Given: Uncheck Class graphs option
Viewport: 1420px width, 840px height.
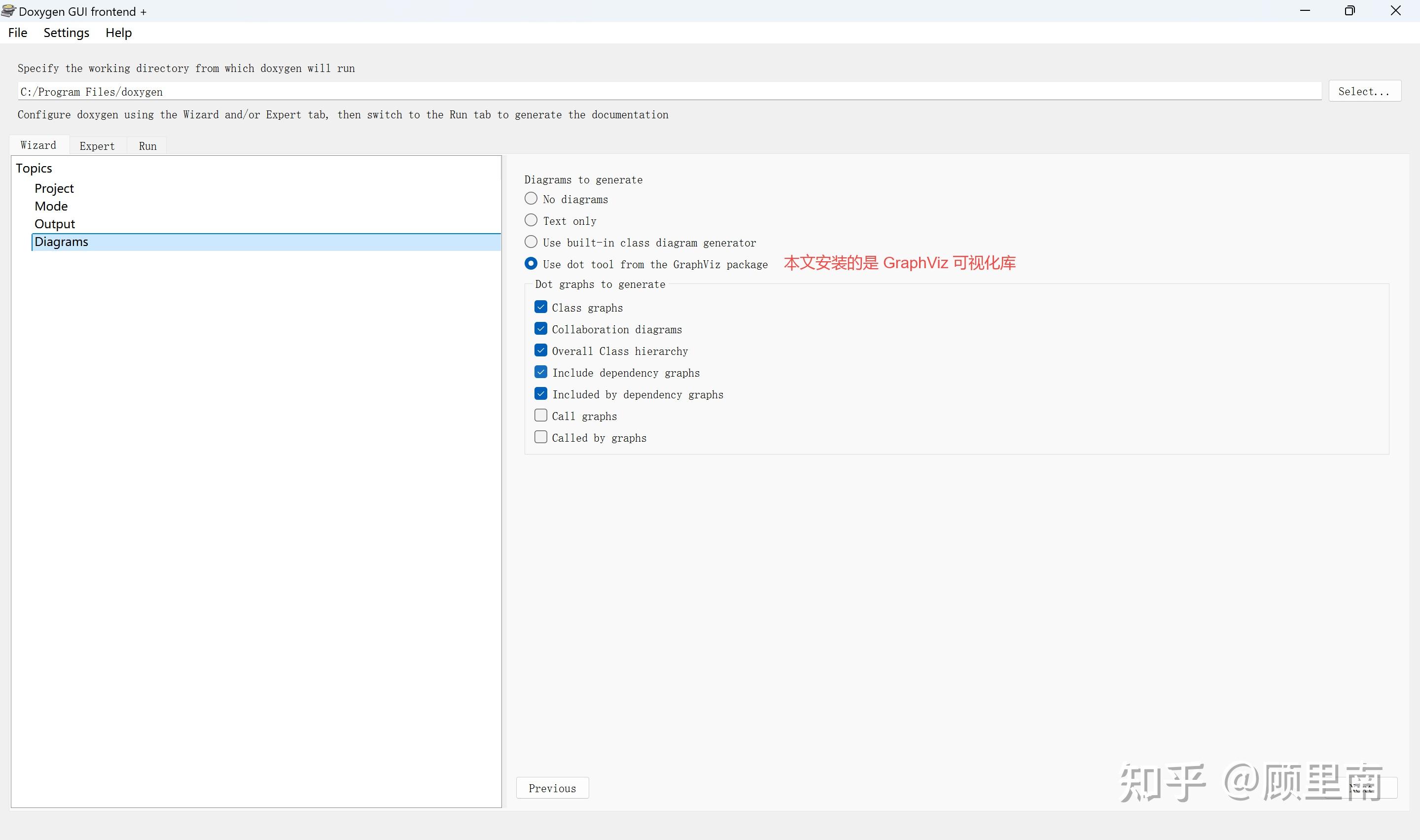Looking at the screenshot, I should (540, 307).
